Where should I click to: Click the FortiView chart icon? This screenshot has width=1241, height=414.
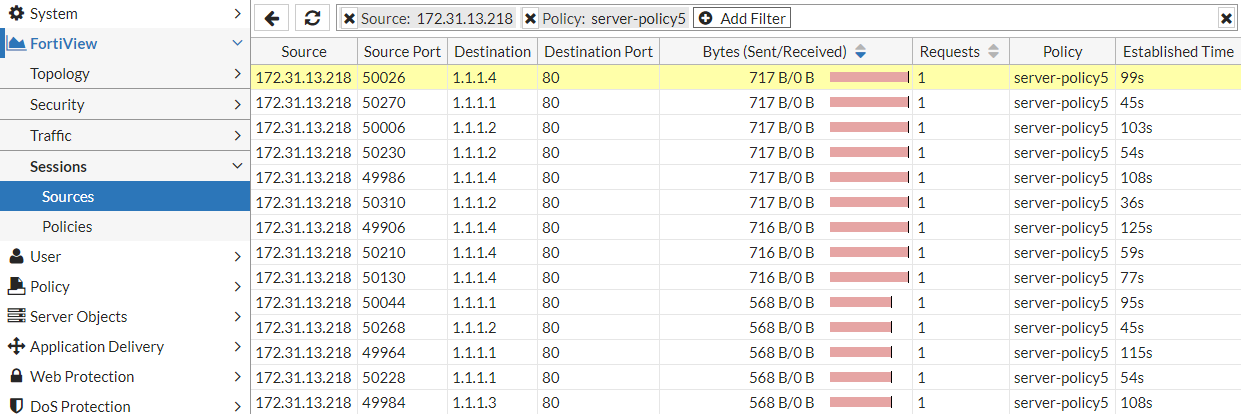15,43
